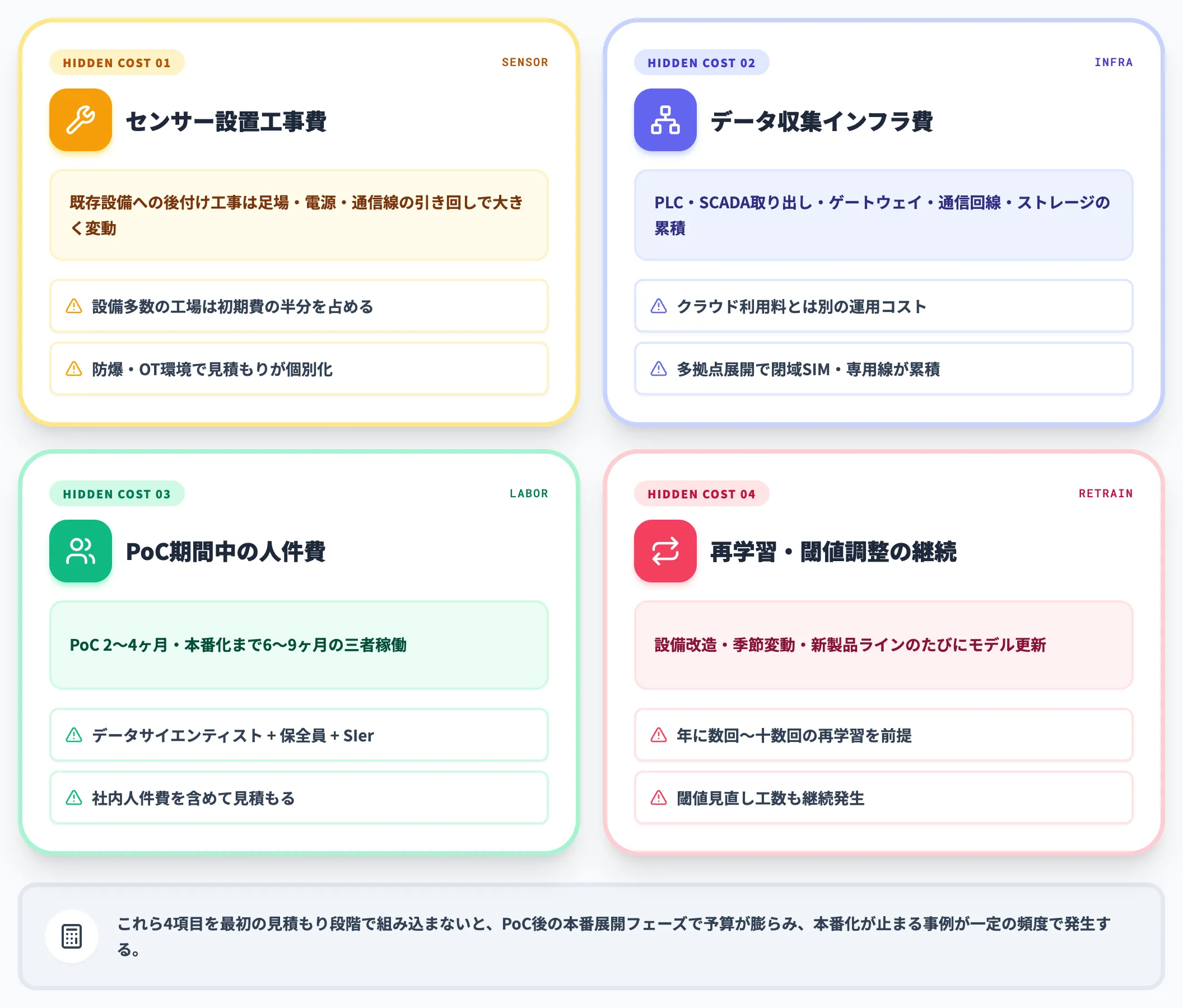Click the INFRA tag label
Screen dimensions: 1183x1008
pos(1114,62)
